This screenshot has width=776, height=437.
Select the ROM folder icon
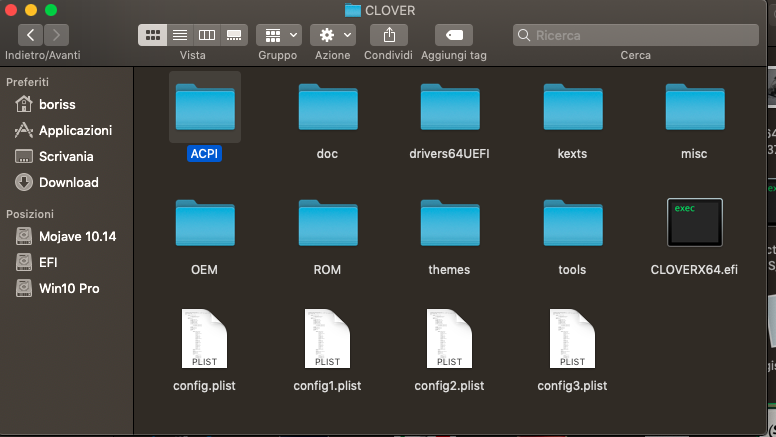point(328,223)
